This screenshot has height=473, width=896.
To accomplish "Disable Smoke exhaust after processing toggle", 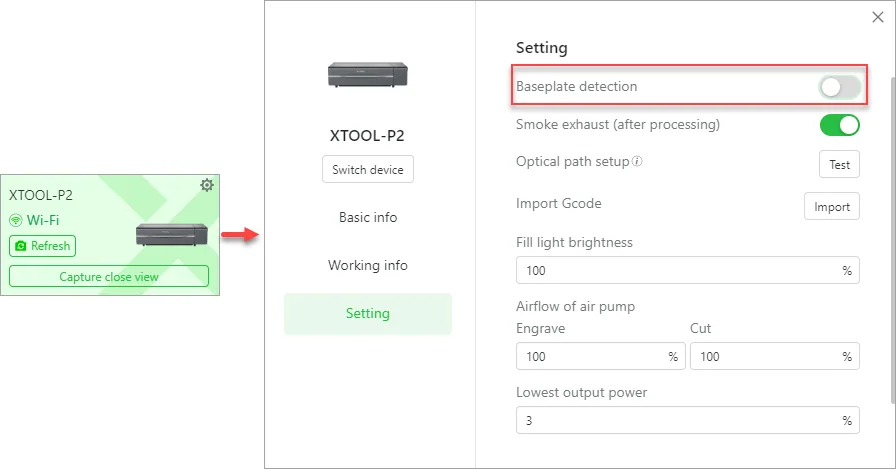I will tap(839, 125).
